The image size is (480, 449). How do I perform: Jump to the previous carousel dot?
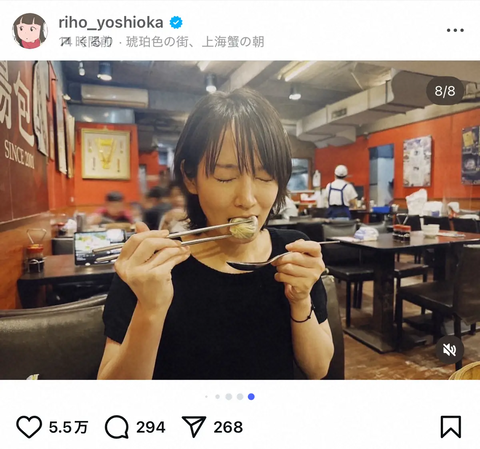tap(240, 397)
